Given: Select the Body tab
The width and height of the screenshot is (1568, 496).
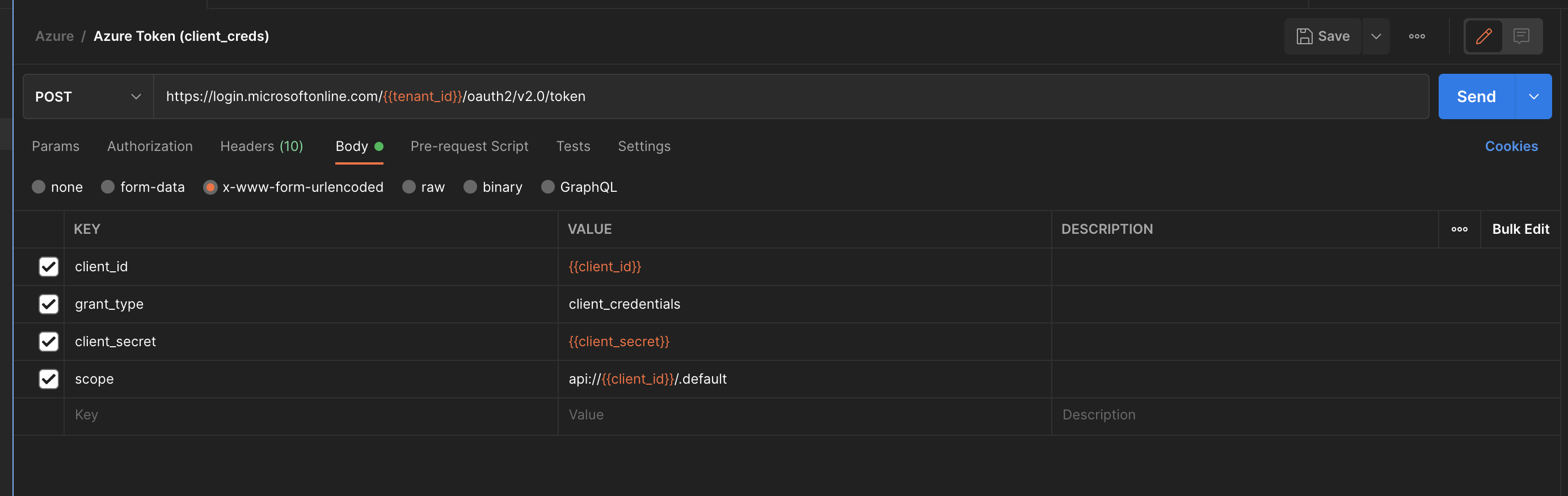Looking at the screenshot, I should coord(359,146).
